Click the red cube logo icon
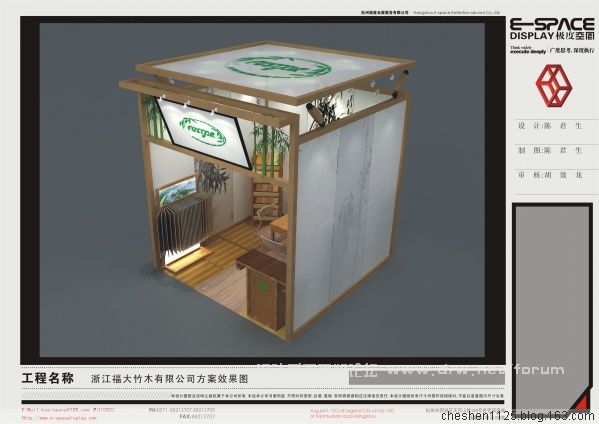 click(554, 86)
